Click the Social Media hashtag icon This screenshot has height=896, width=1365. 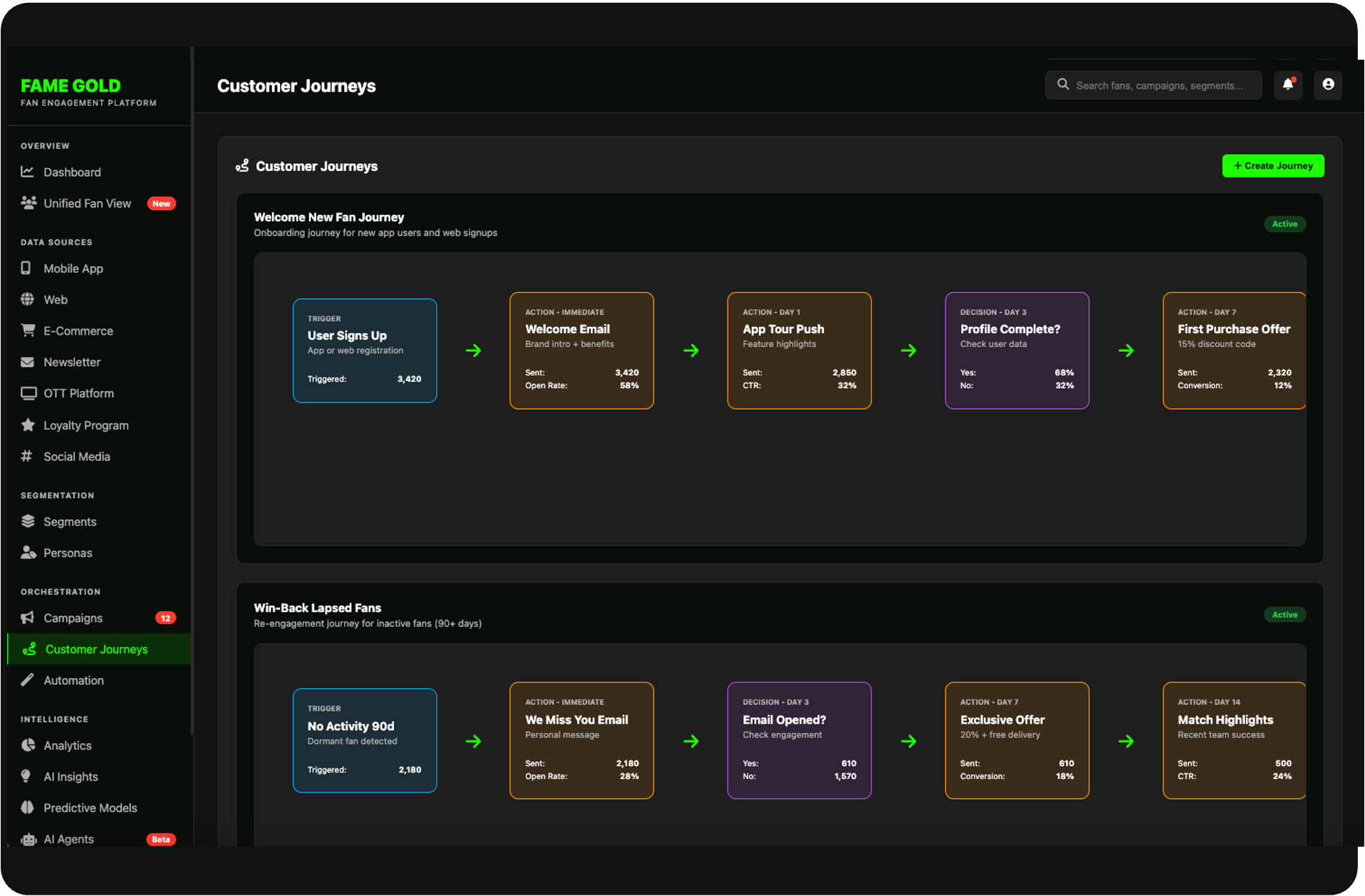(x=27, y=456)
